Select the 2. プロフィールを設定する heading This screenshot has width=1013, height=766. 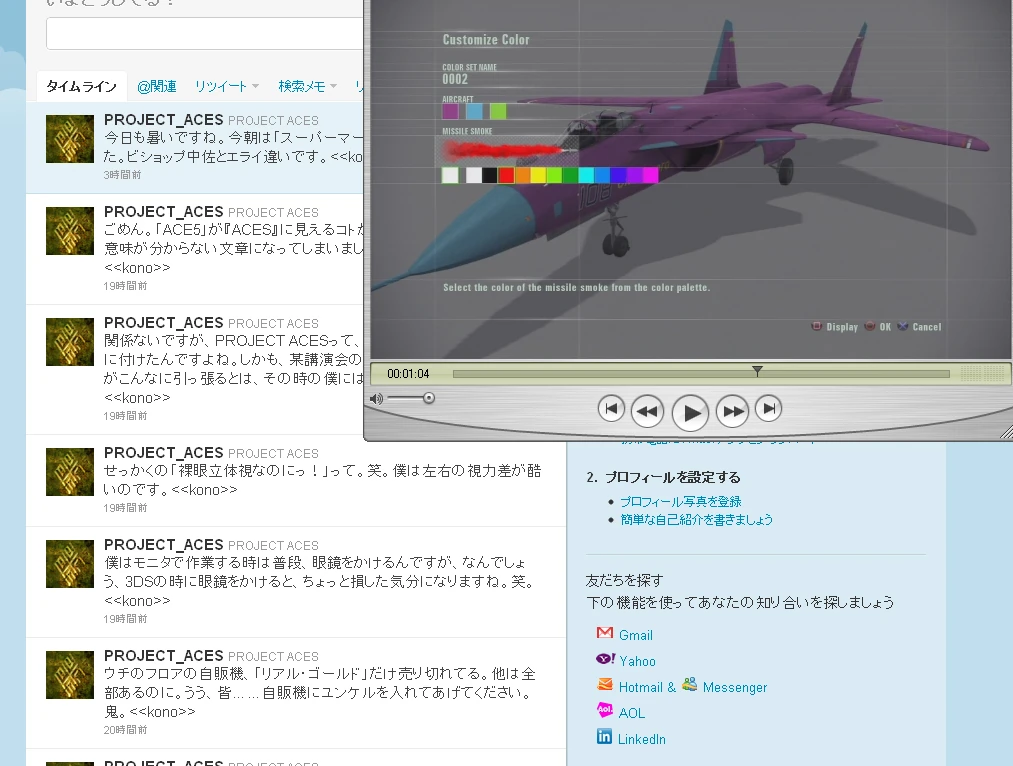[x=663, y=477]
